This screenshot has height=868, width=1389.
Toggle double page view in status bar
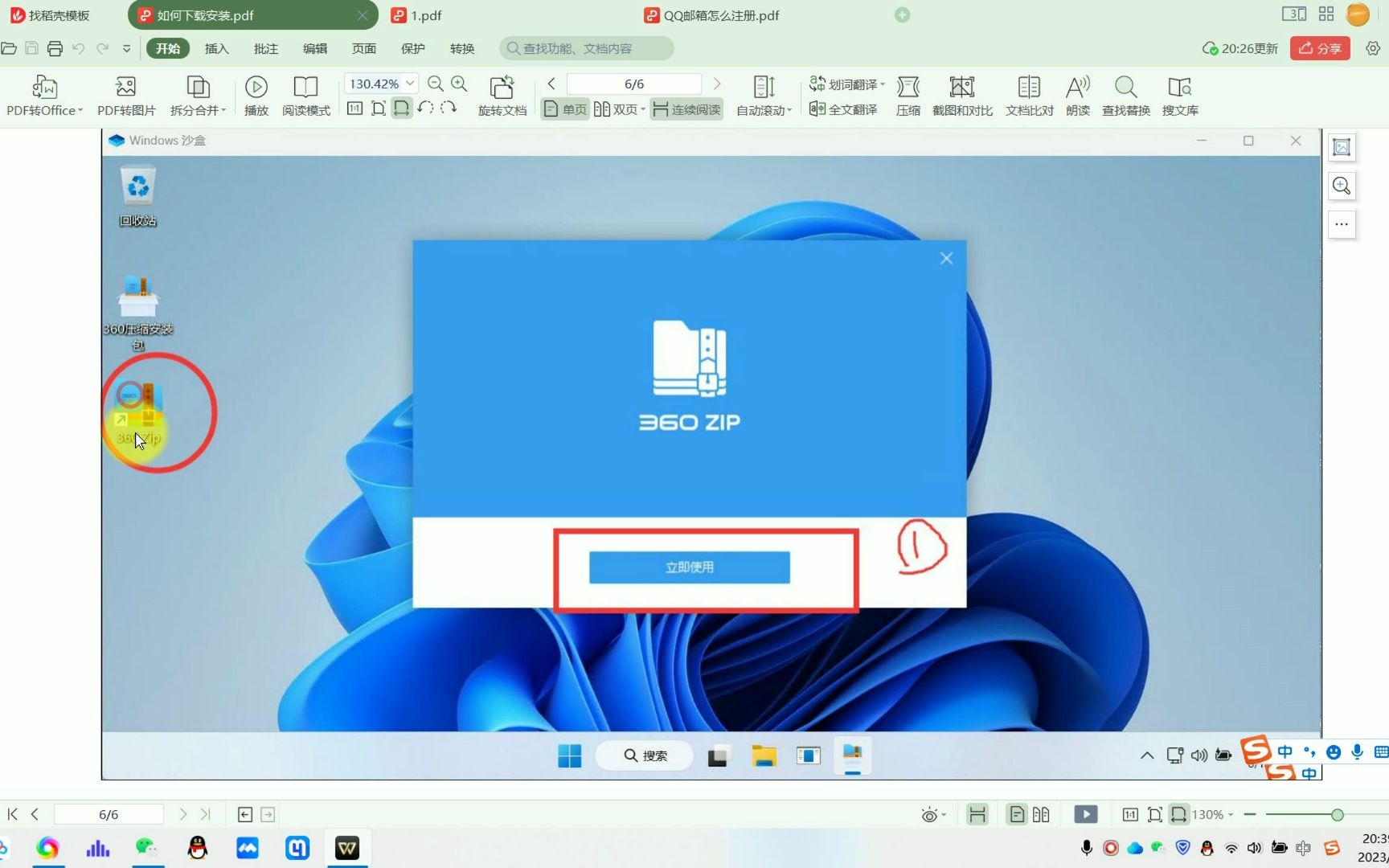1041,814
